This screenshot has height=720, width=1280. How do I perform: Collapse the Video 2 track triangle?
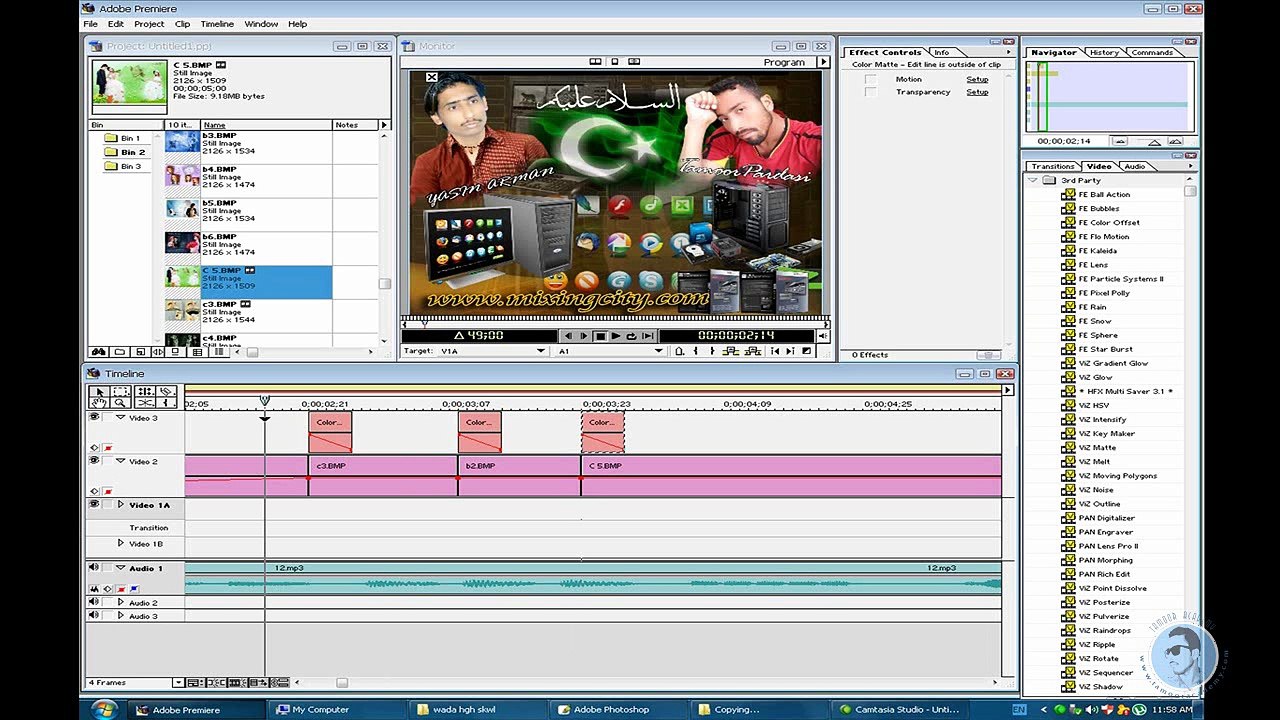coord(121,461)
